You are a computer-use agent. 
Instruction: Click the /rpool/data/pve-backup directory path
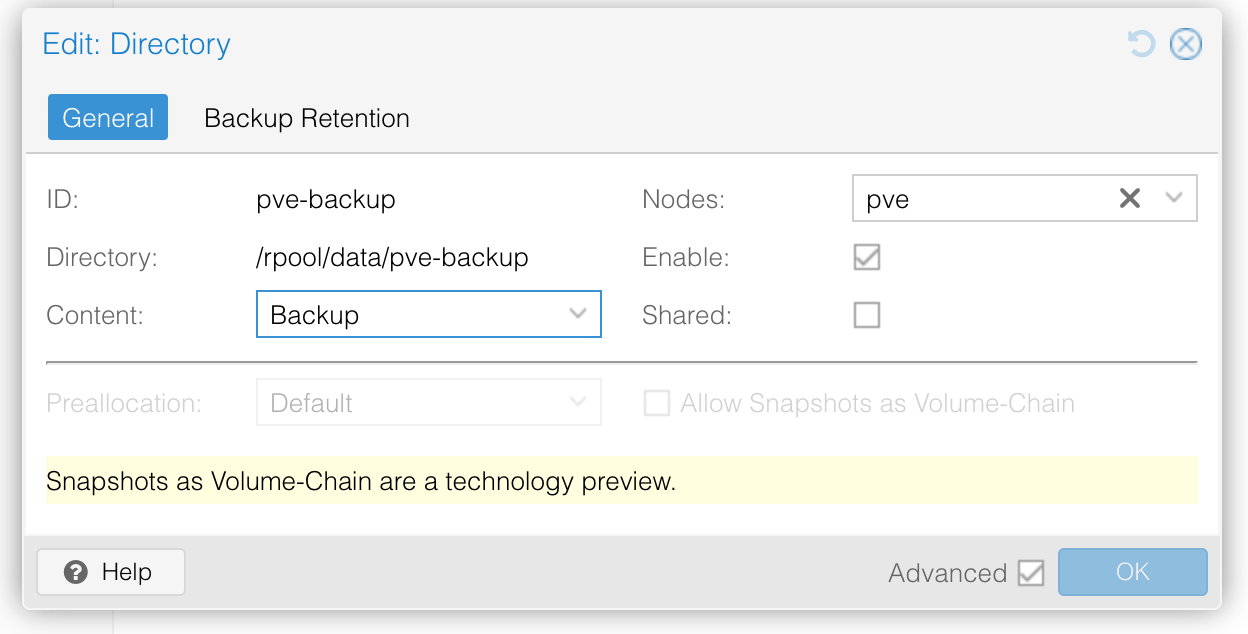392,257
